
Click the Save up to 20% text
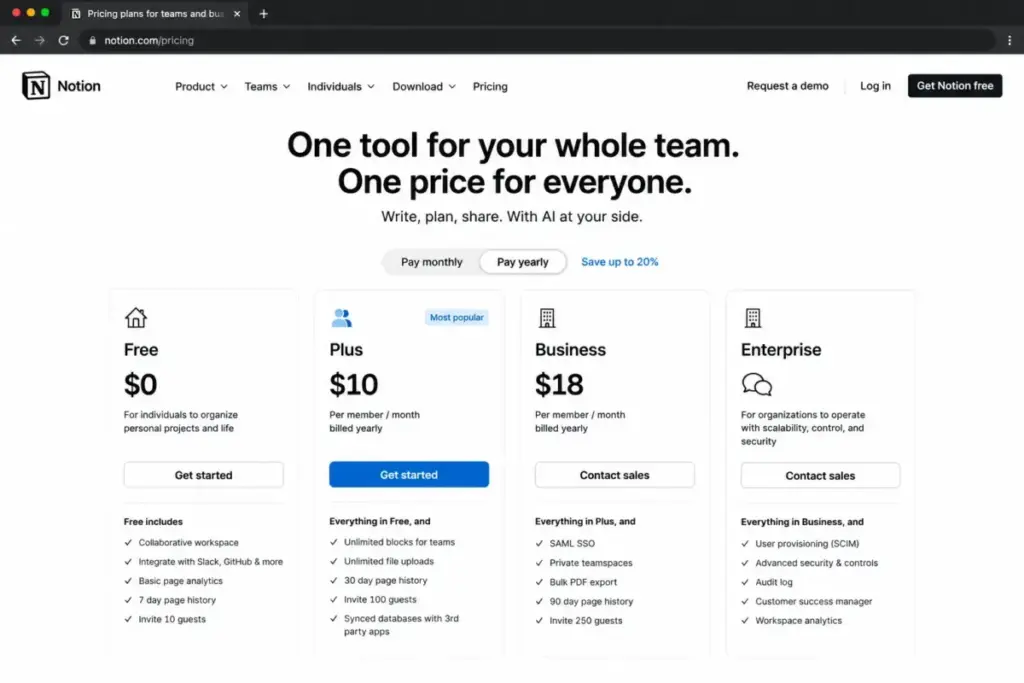tap(620, 262)
